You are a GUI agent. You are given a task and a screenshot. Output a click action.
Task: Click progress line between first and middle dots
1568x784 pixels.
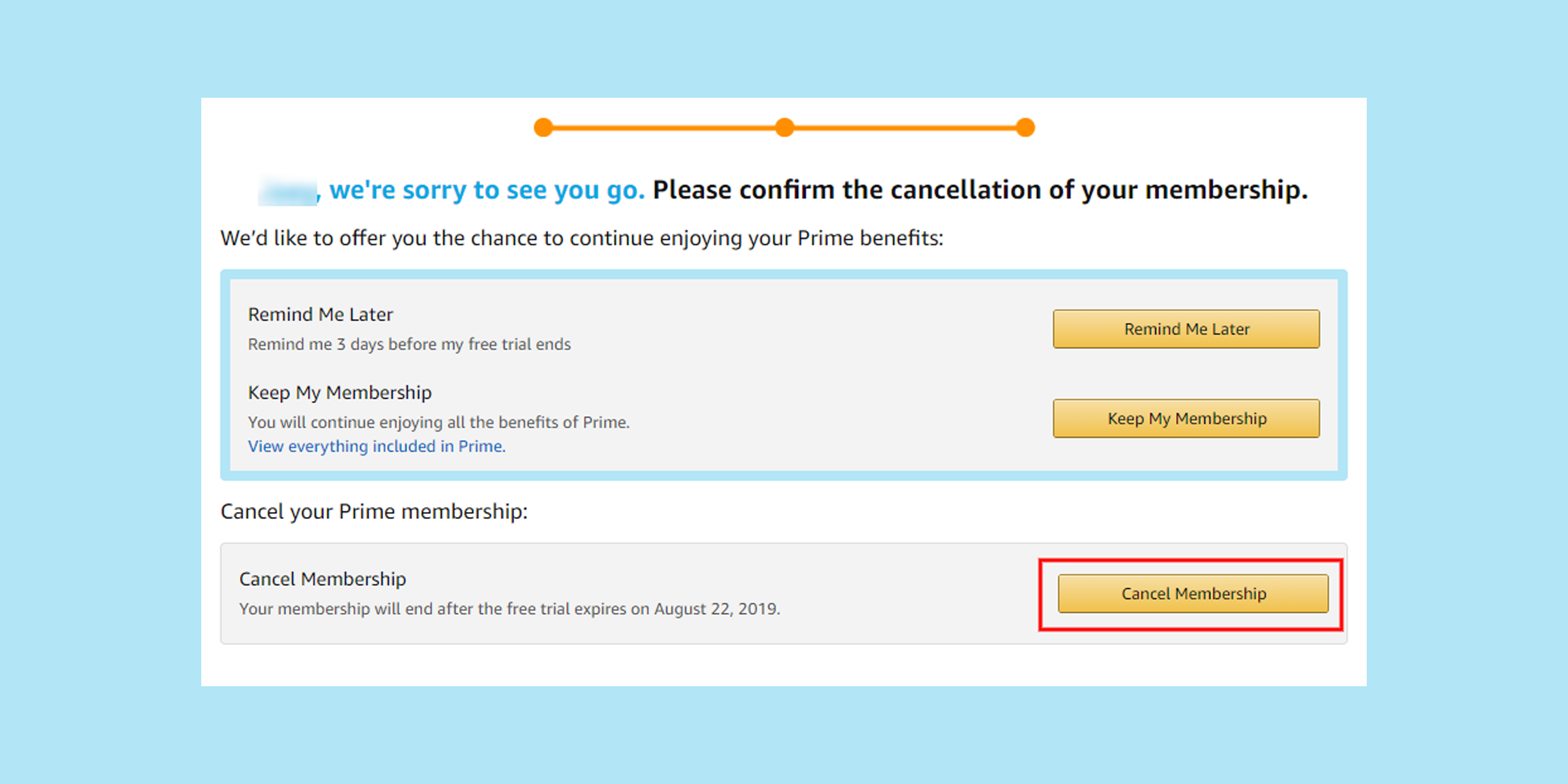click(x=663, y=128)
